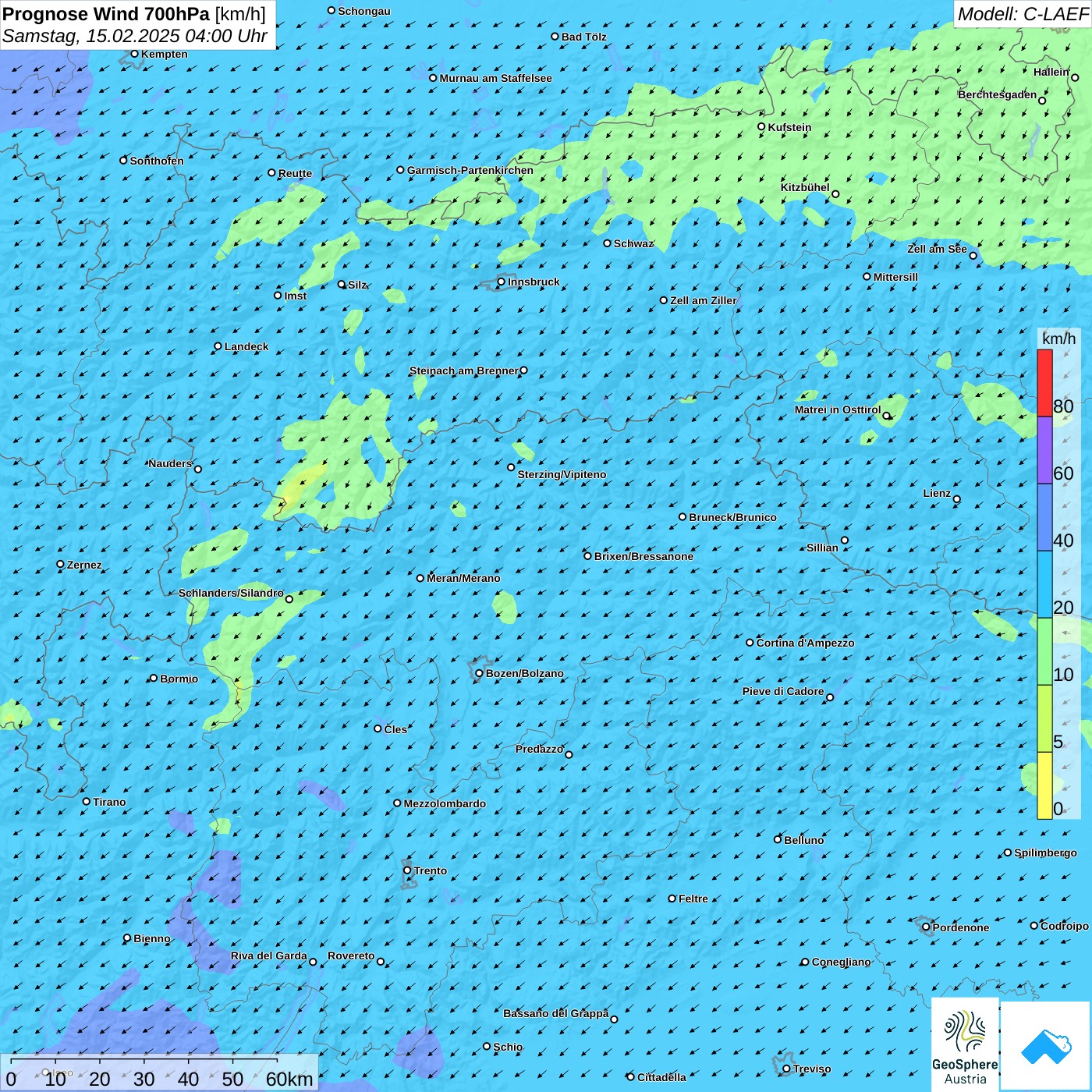Click the 'Brixen/Bressanone' label
This screenshot has height=1092, width=1092.
pyautogui.click(x=643, y=556)
